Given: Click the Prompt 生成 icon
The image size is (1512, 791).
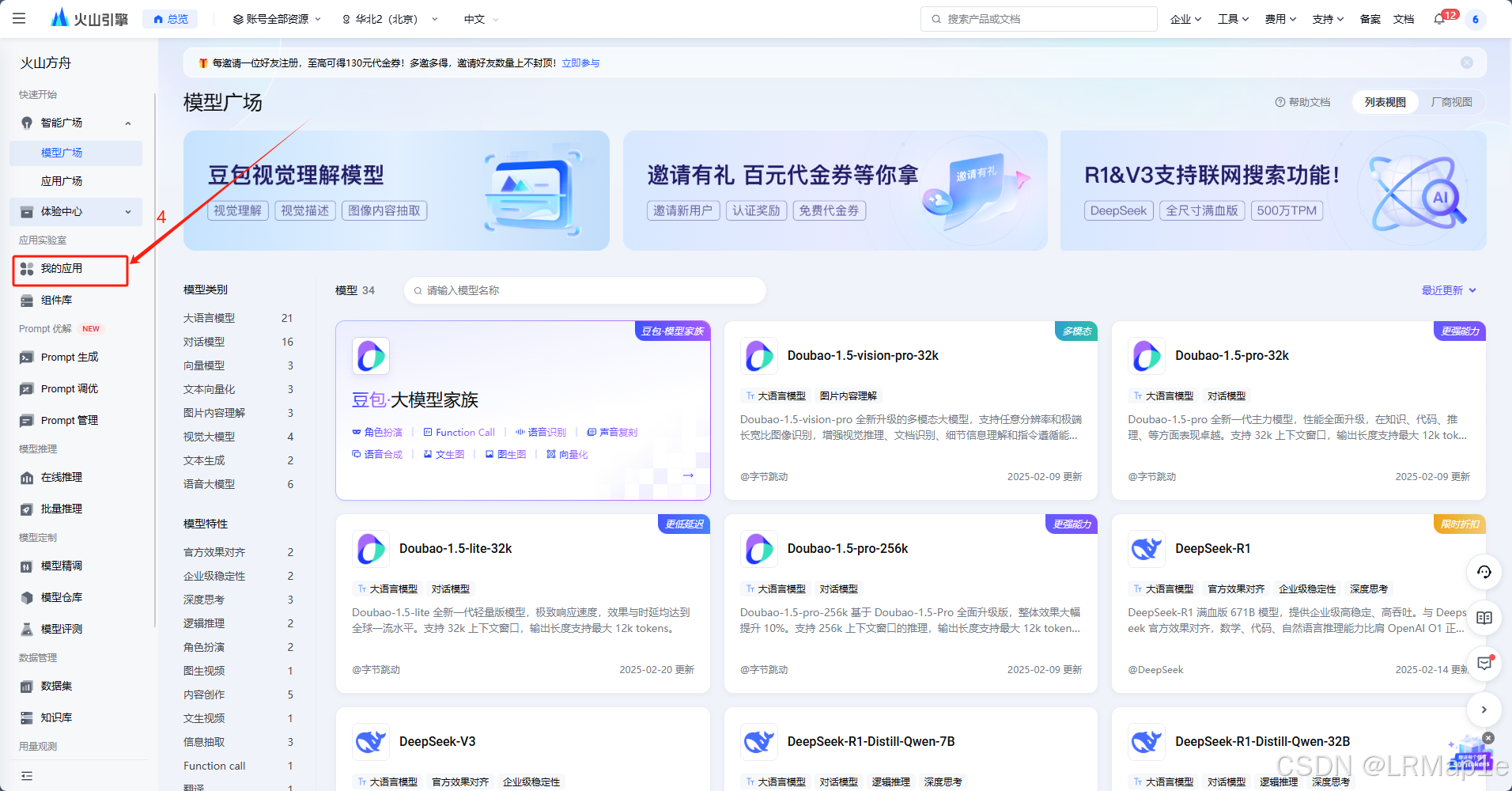Looking at the screenshot, I should pyautogui.click(x=27, y=358).
